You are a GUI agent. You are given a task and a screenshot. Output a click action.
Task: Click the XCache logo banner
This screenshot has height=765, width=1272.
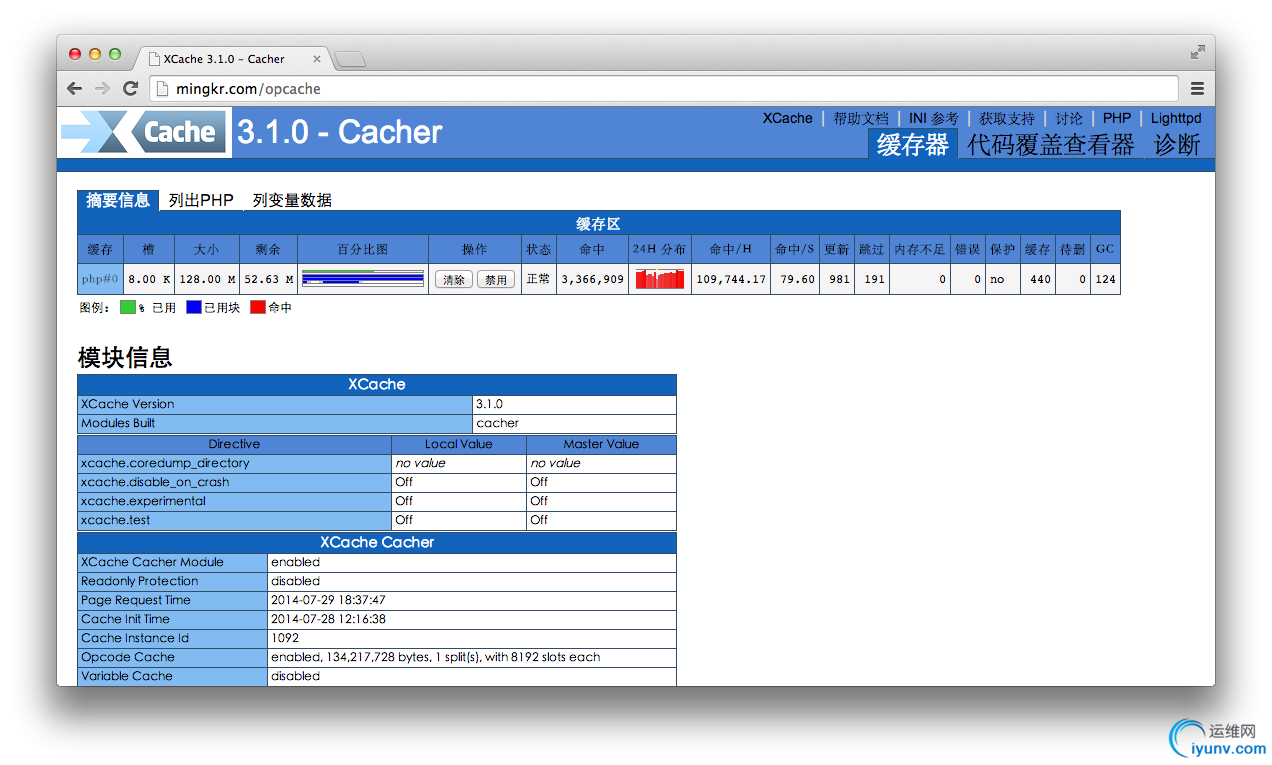tap(144, 132)
